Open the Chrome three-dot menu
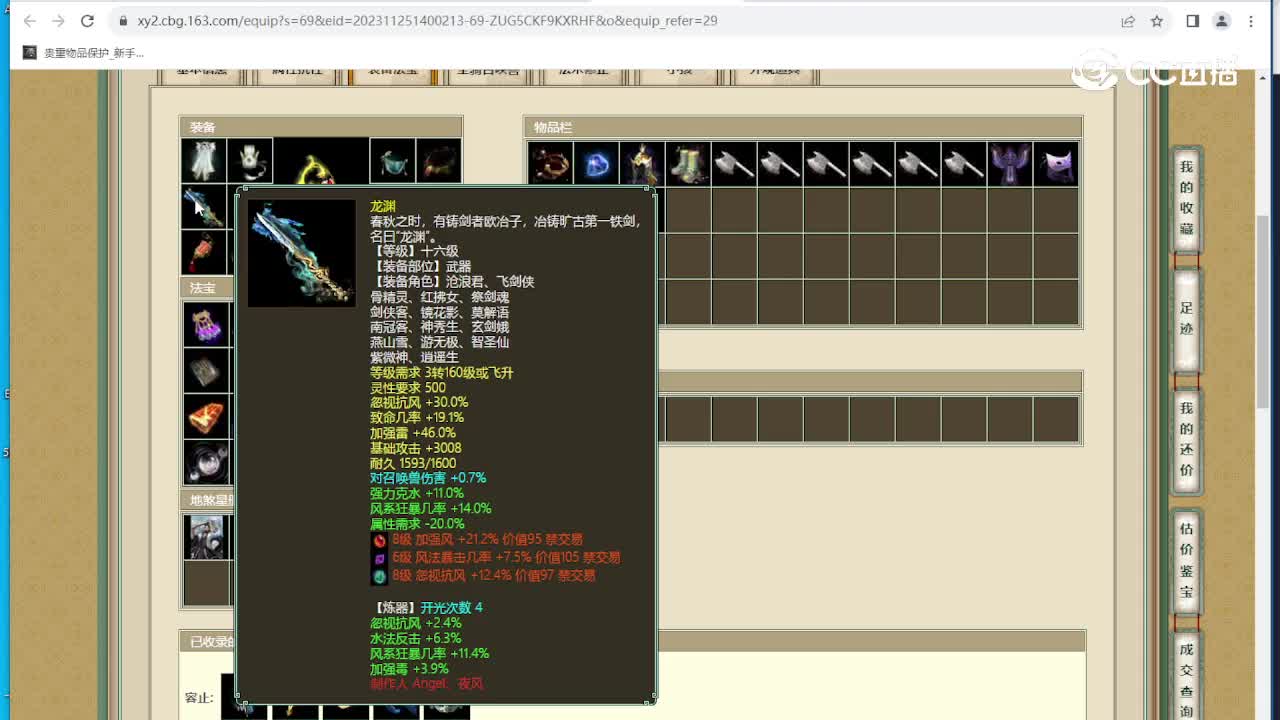 coord(1251,20)
